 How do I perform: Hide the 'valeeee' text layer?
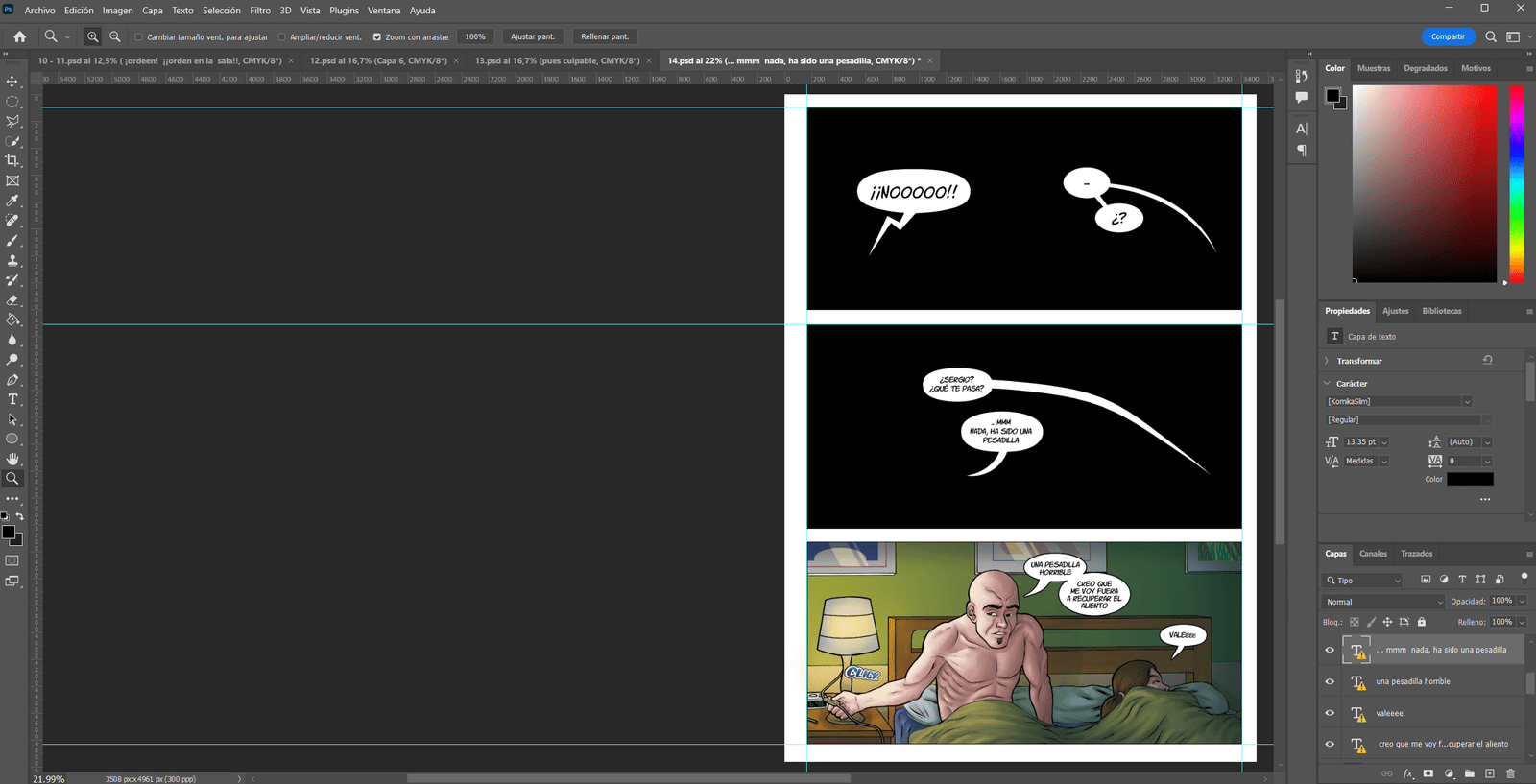click(1330, 713)
